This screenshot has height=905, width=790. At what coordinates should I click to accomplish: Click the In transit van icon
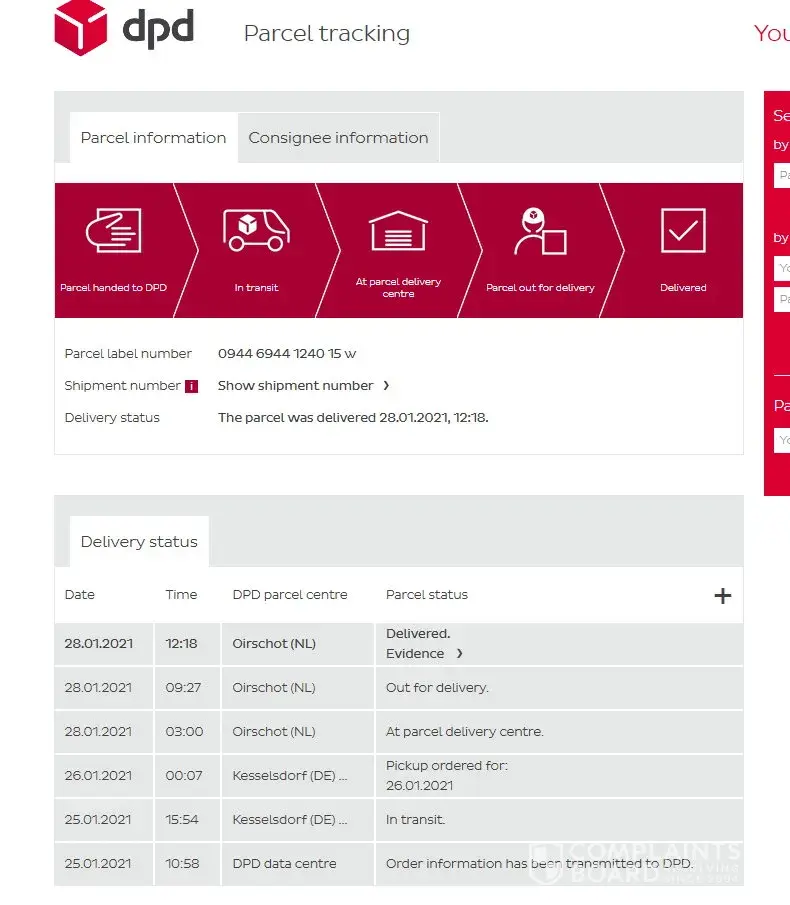tap(256, 230)
